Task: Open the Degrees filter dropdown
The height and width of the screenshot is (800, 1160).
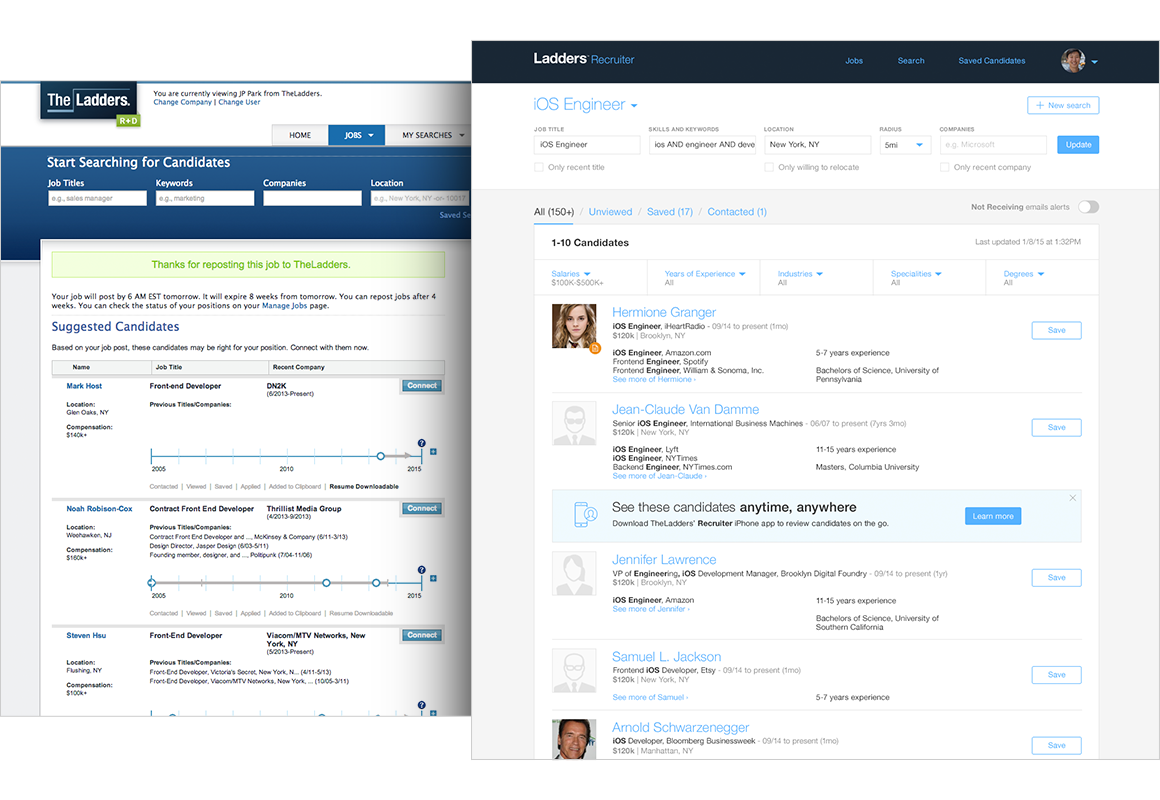Action: (1024, 274)
